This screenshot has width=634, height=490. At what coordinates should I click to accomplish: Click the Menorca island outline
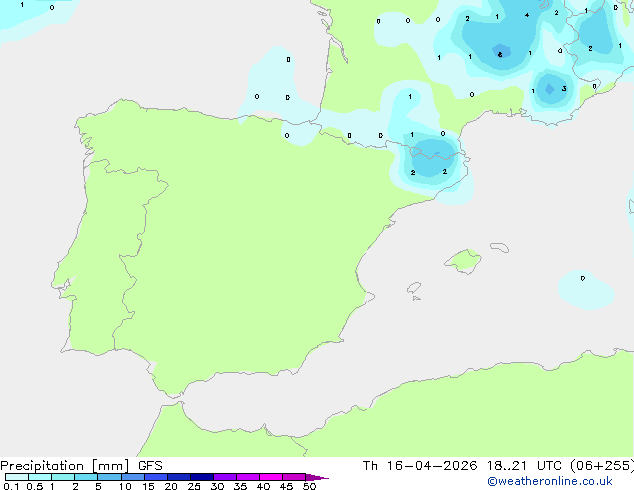click(500, 247)
